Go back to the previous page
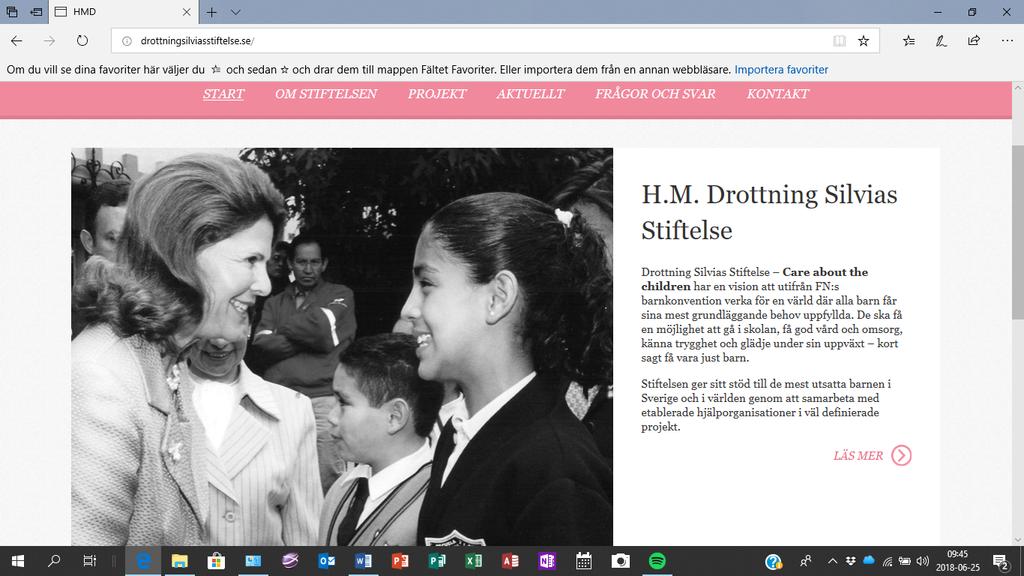This screenshot has height=576, width=1024. (16, 40)
